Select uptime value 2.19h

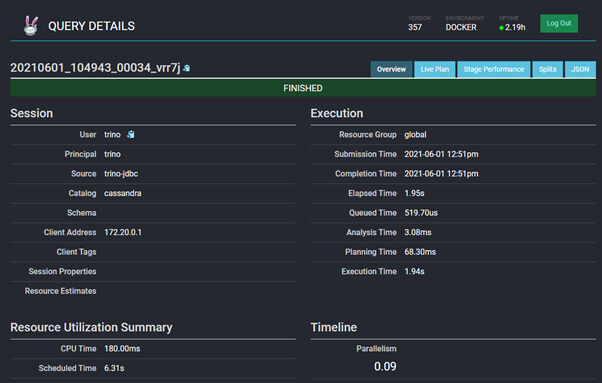click(x=515, y=28)
